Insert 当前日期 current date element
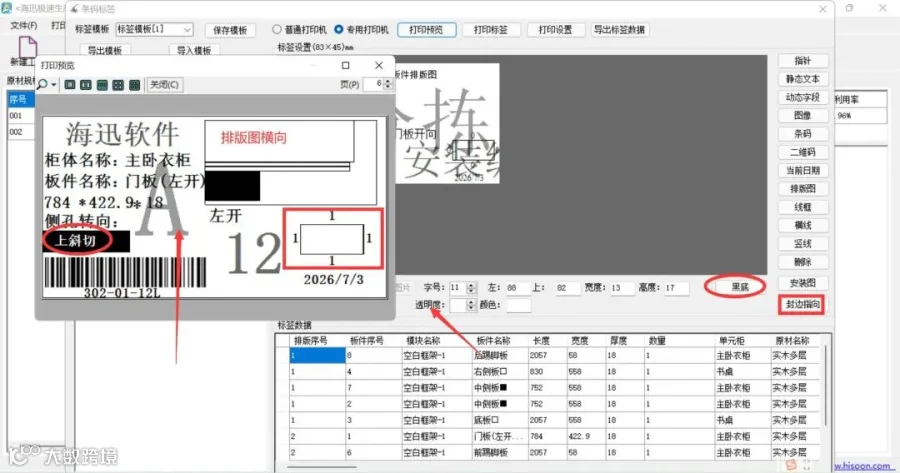900x473 pixels. point(802,170)
